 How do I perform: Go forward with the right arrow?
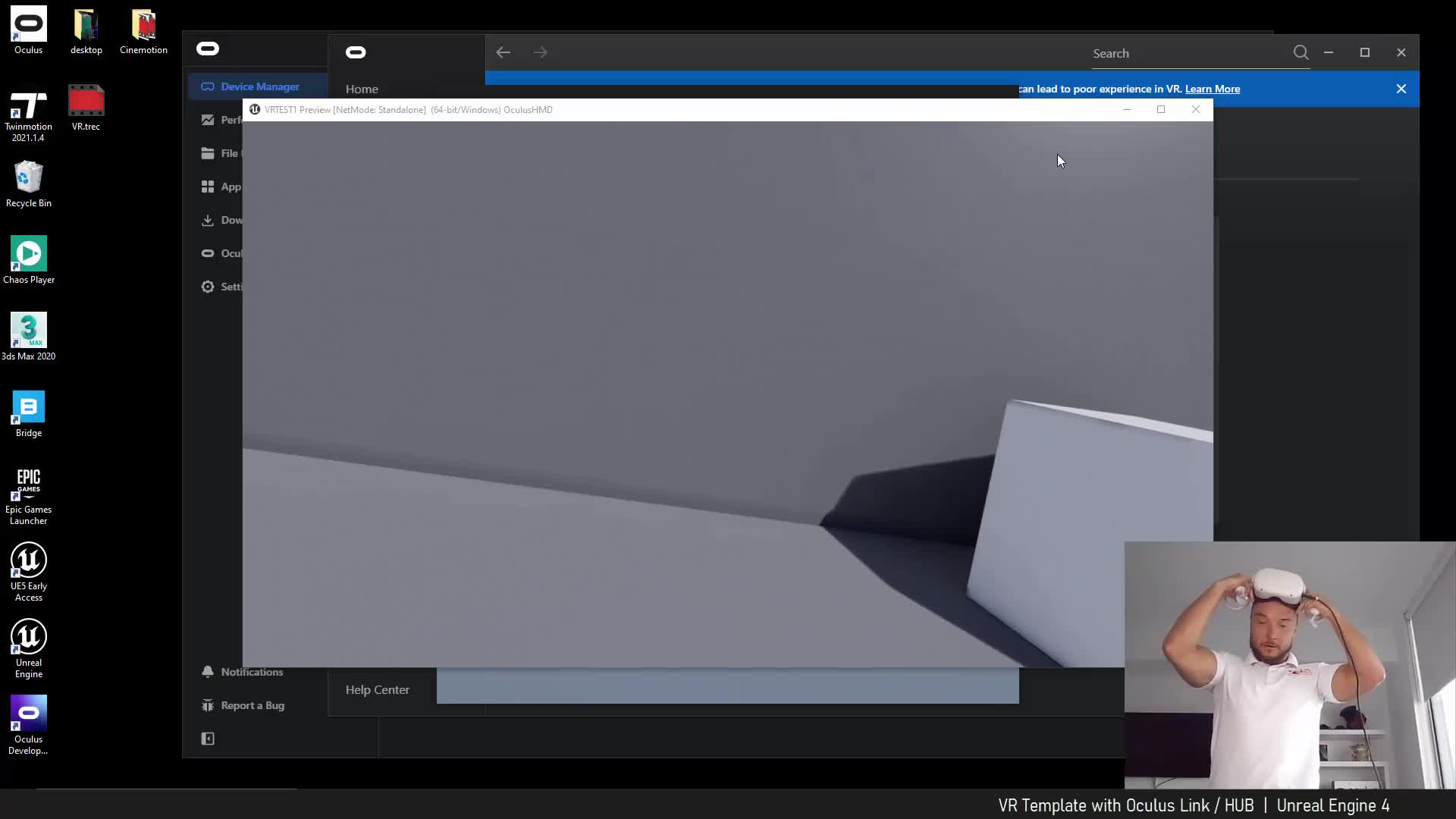(540, 52)
